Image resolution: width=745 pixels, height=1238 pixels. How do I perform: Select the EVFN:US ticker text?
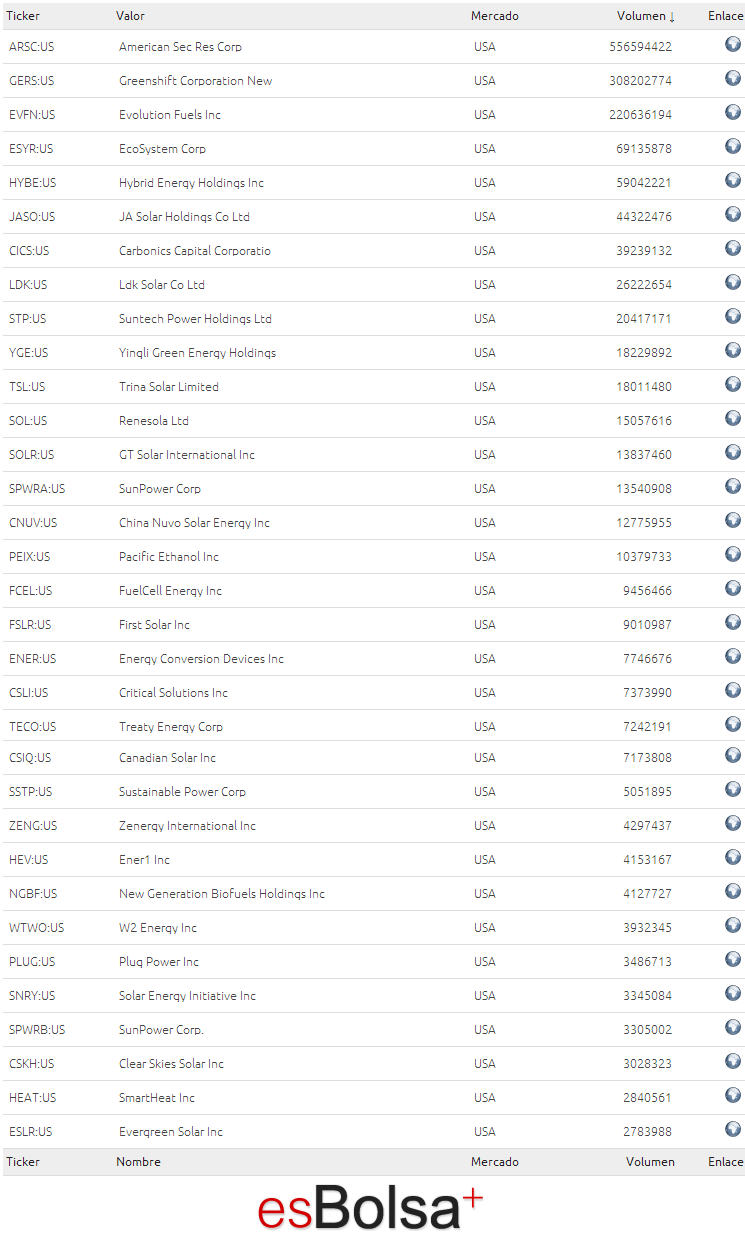click(x=32, y=115)
